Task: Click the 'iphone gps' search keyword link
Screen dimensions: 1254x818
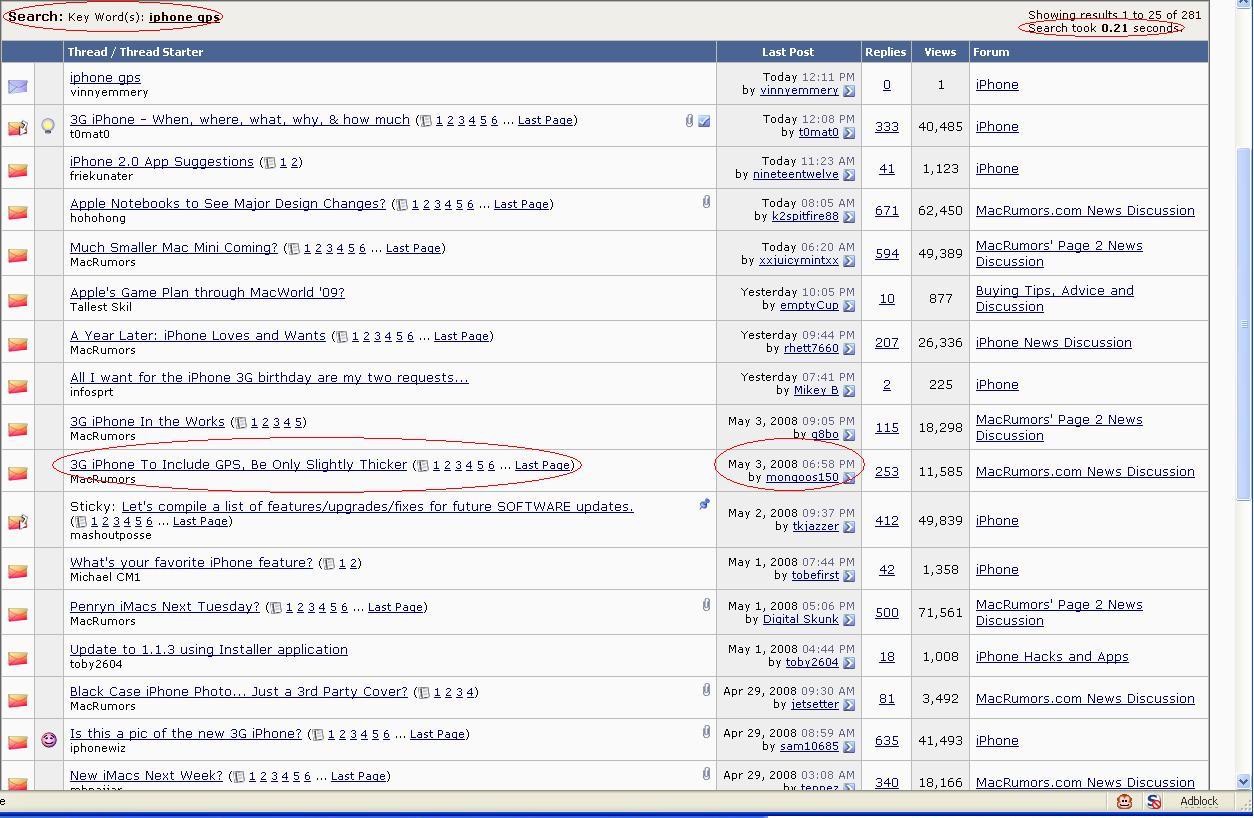Action: pyautogui.click(x=185, y=17)
